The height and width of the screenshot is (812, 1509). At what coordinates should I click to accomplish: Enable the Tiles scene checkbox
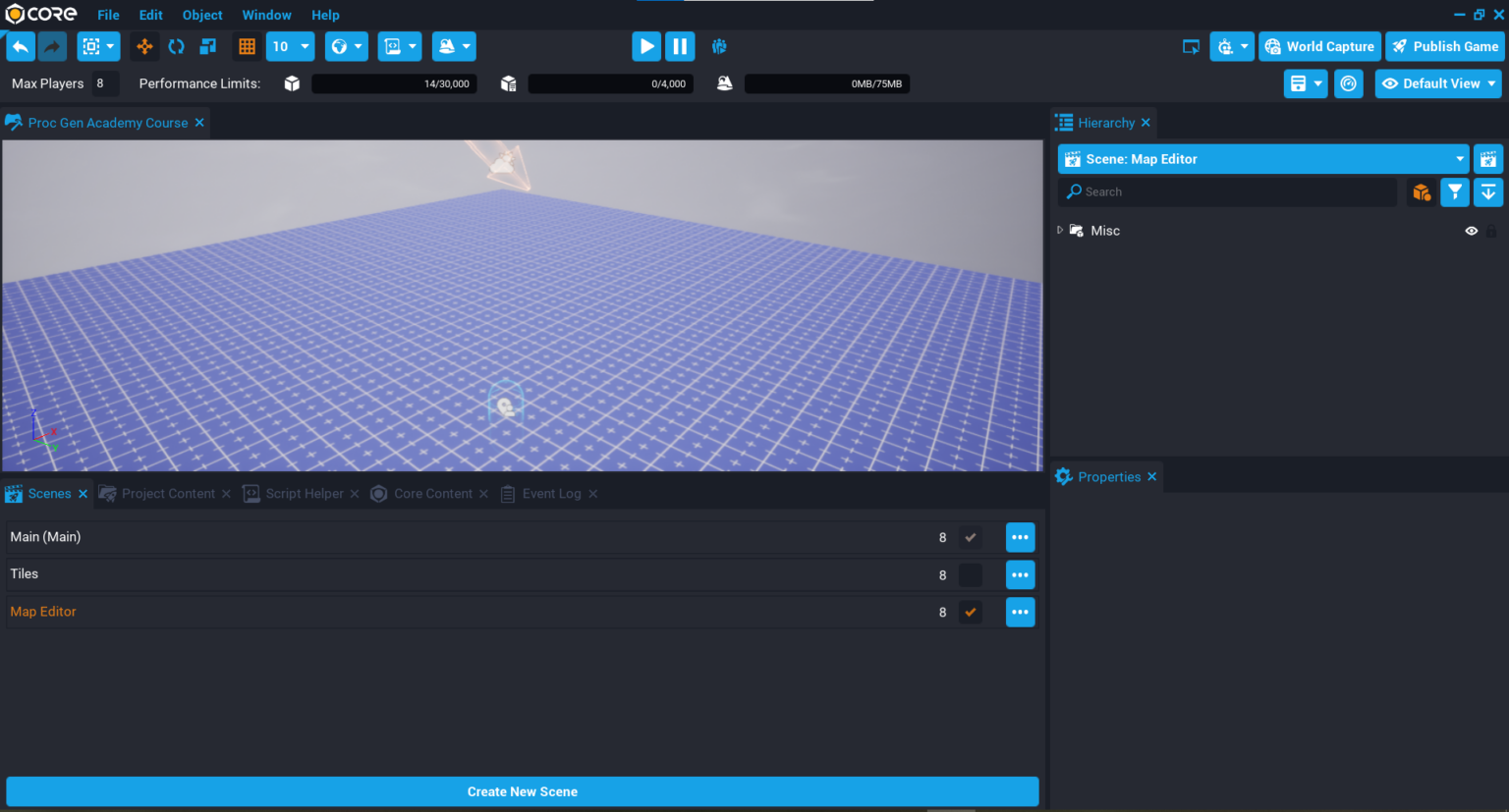point(971,574)
